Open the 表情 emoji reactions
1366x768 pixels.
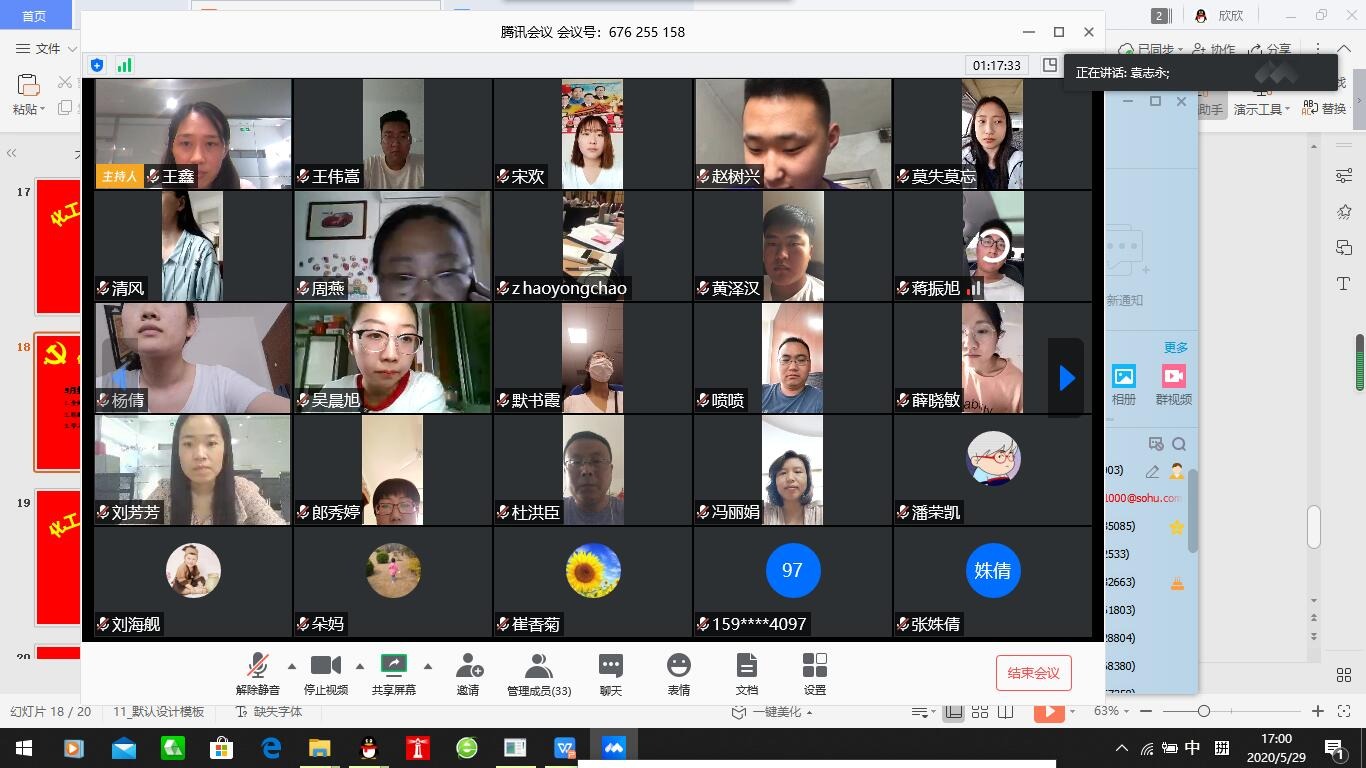(x=679, y=674)
